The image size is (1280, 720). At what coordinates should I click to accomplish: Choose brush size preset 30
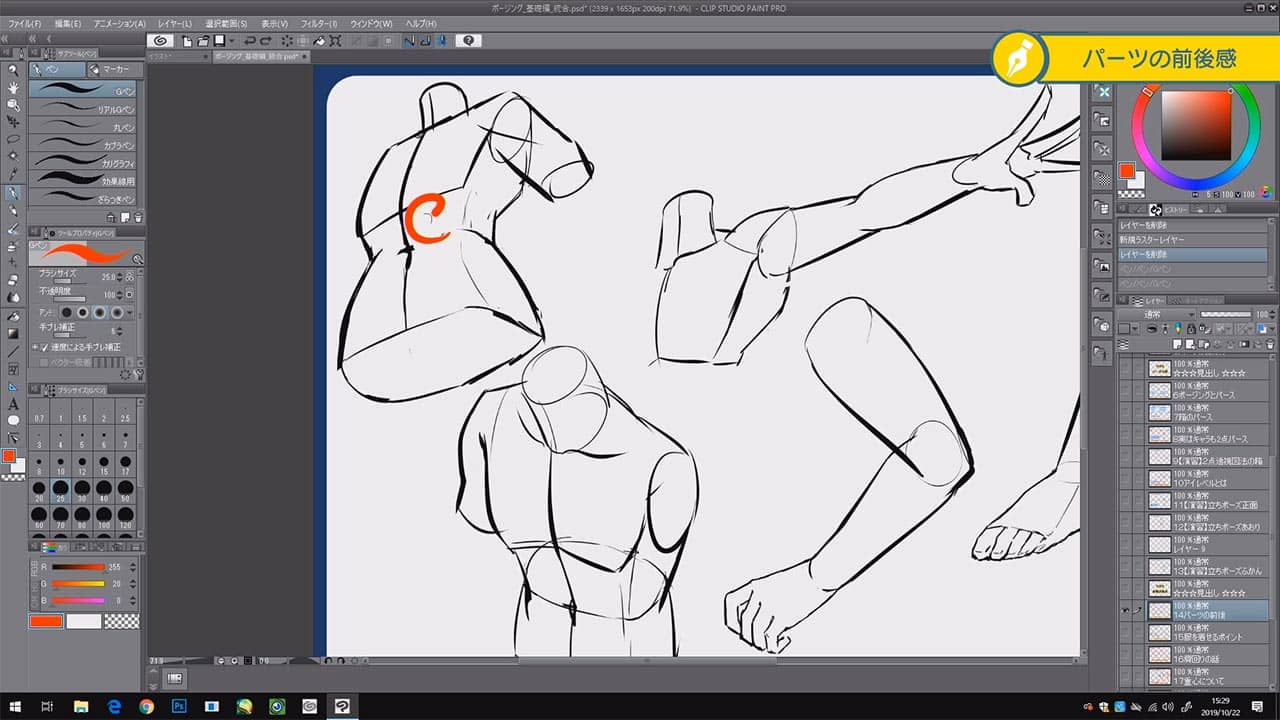click(83, 488)
